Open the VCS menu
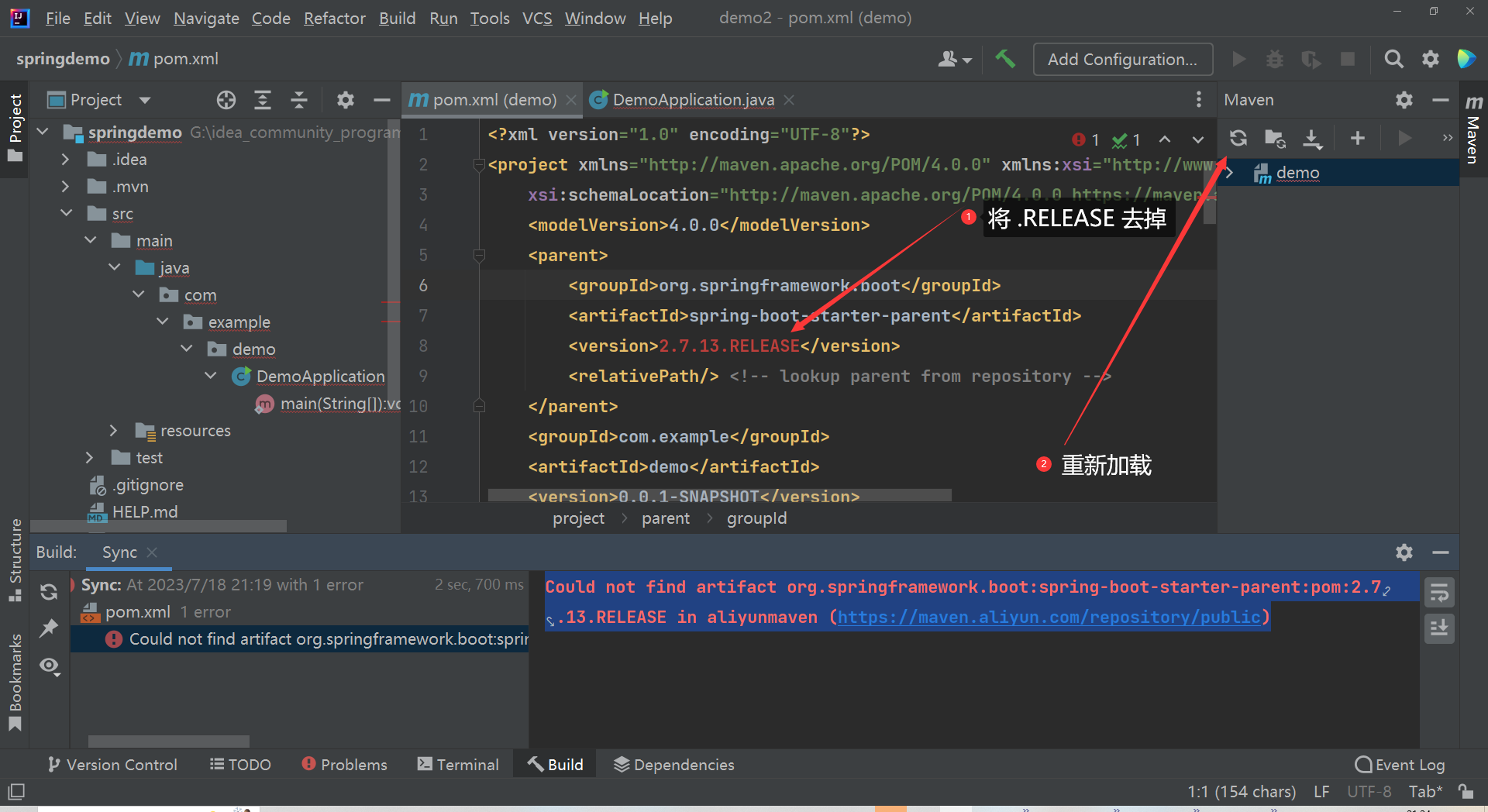Viewport: 1488px width, 812px height. click(x=537, y=18)
